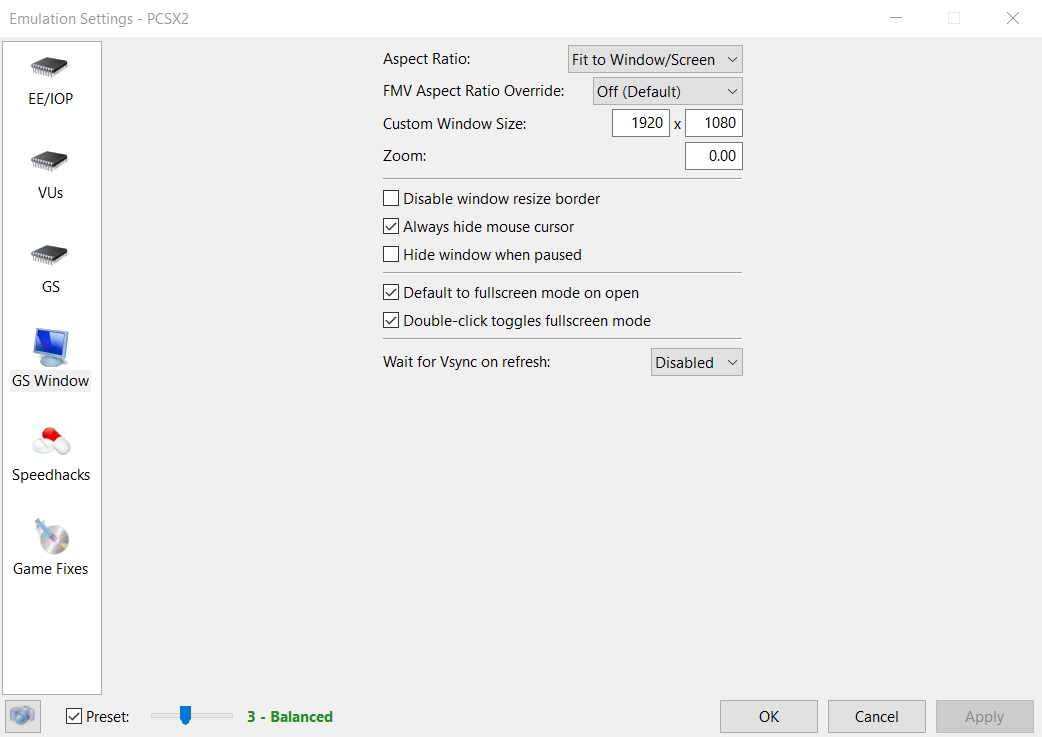Uncheck Default to fullscreen mode on open
Image resolution: width=1042 pixels, height=737 pixels.
click(x=391, y=292)
